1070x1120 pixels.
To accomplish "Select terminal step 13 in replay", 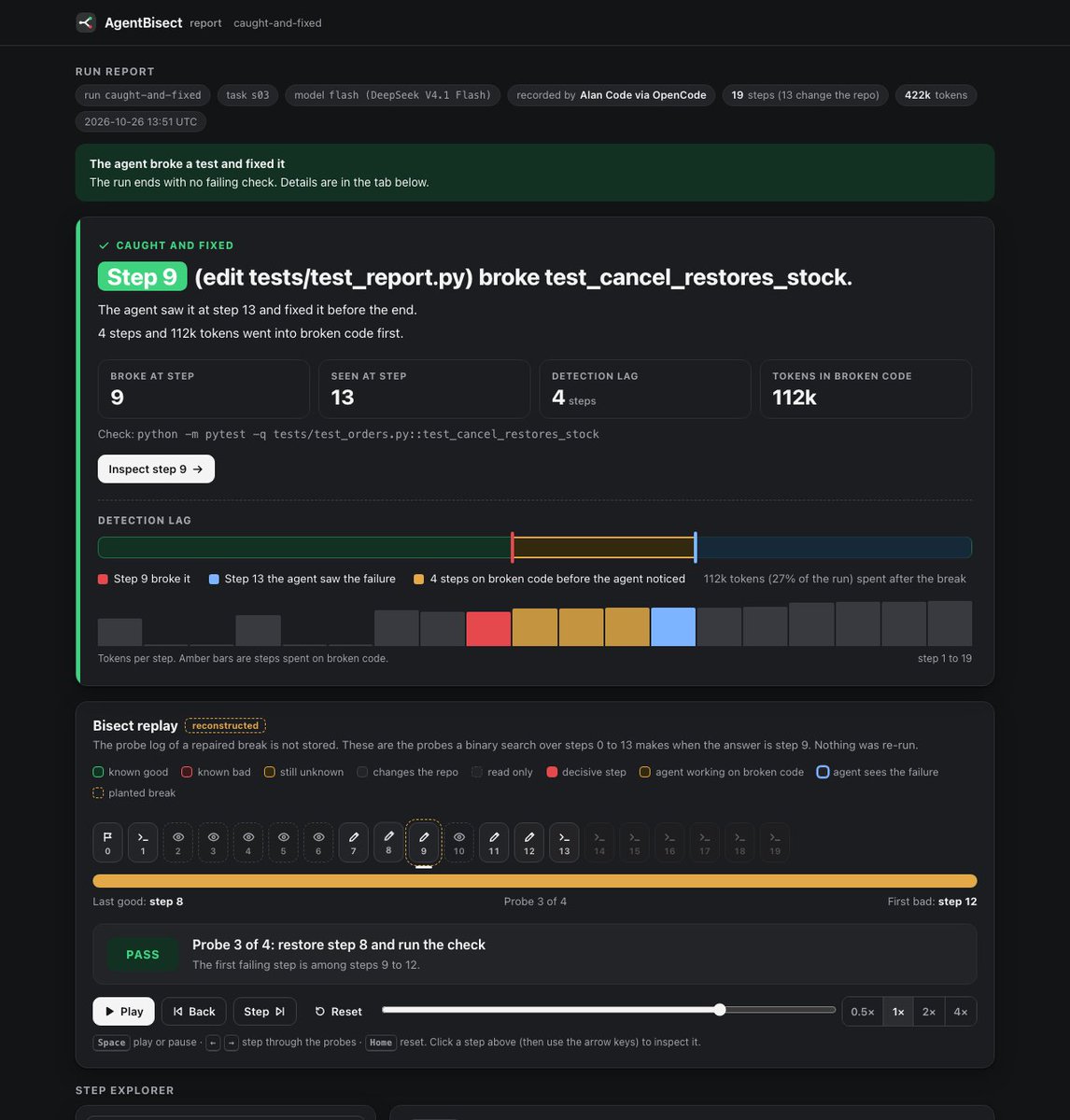I will click(x=564, y=842).
